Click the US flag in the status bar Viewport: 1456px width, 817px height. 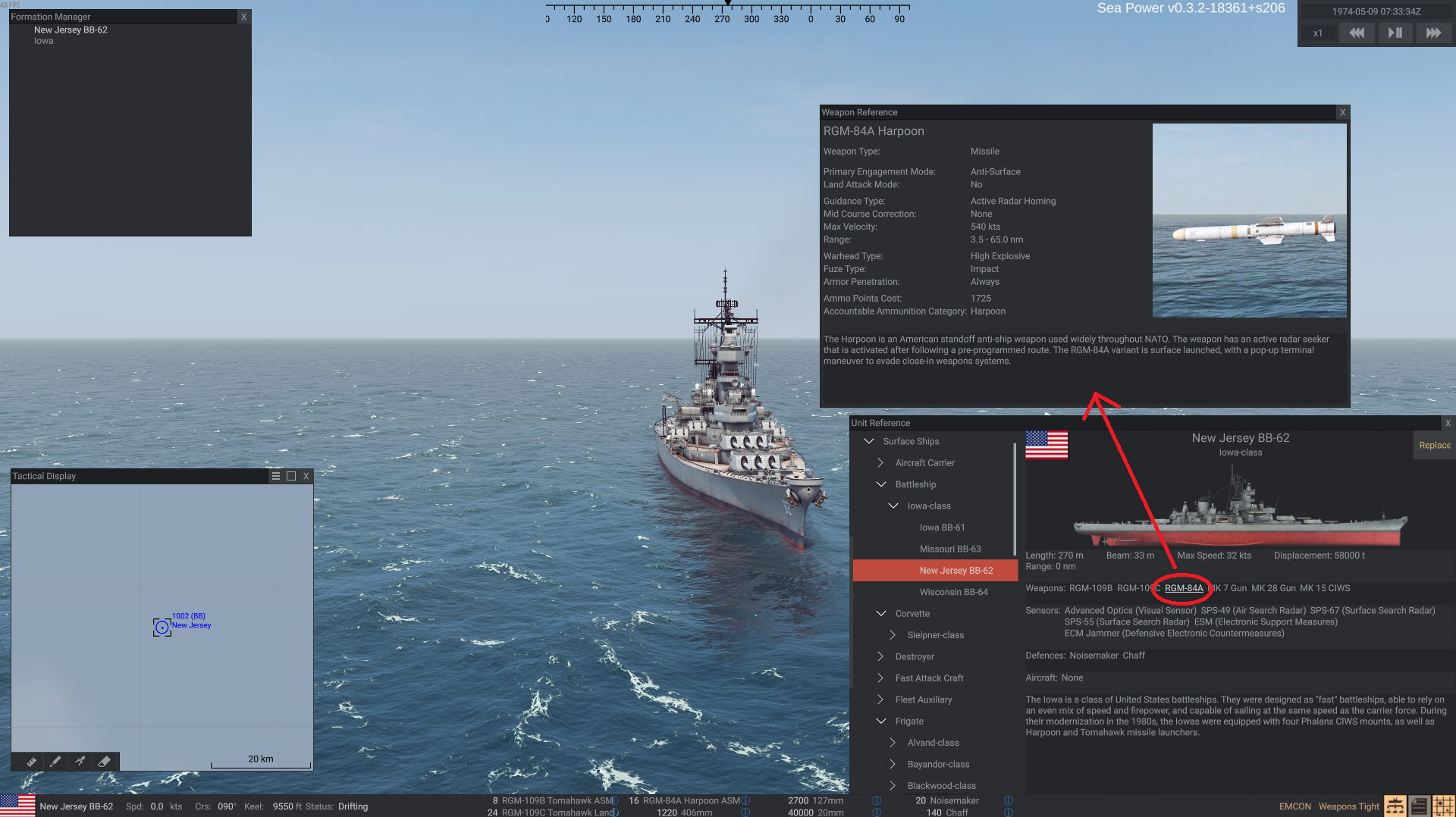click(x=17, y=806)
